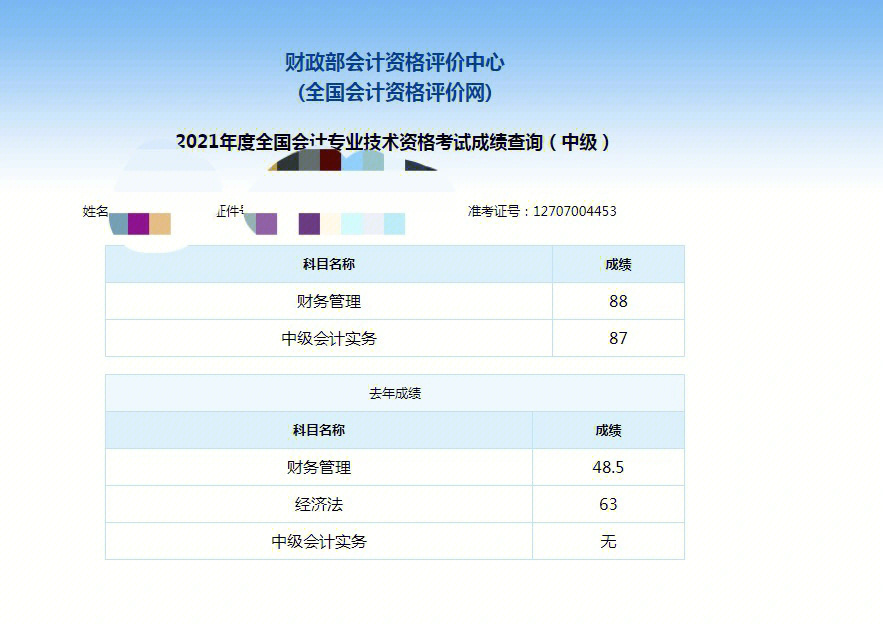Click the score 48.5 cell
This screenshot has width=883, height=631.
(x=608, y=467)
